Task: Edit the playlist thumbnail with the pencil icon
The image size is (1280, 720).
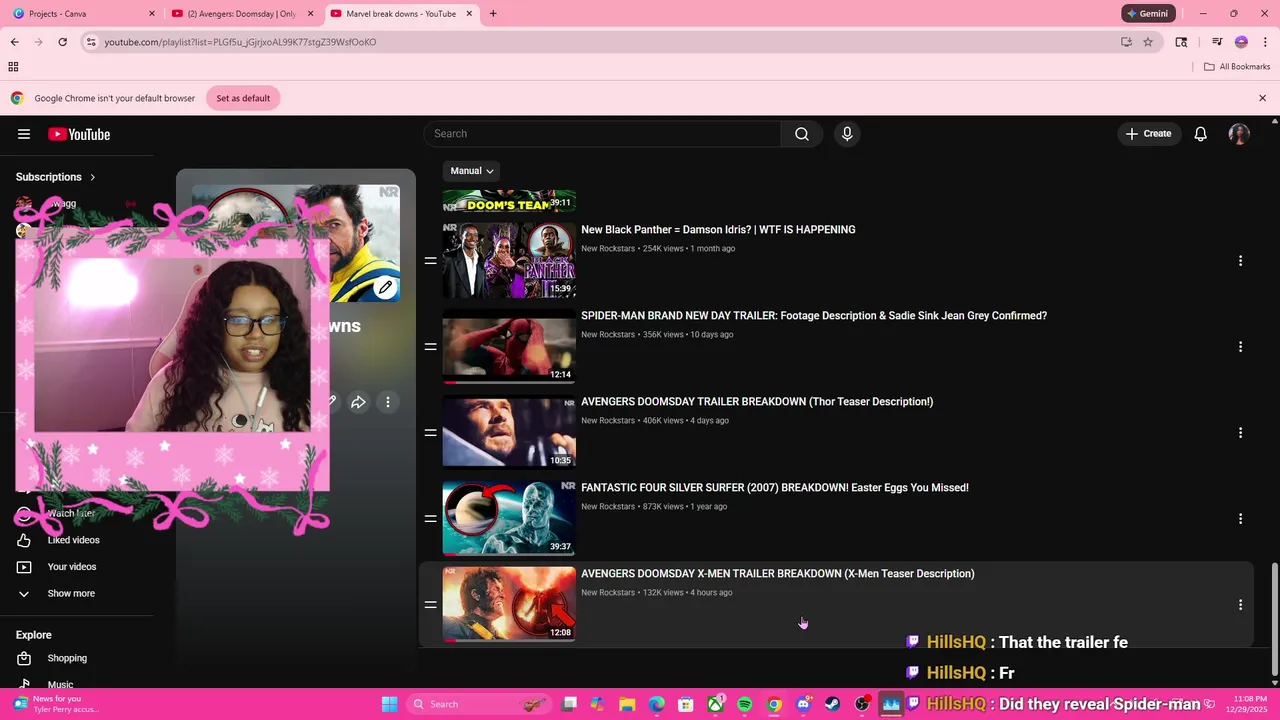Action: pos(385,288)
